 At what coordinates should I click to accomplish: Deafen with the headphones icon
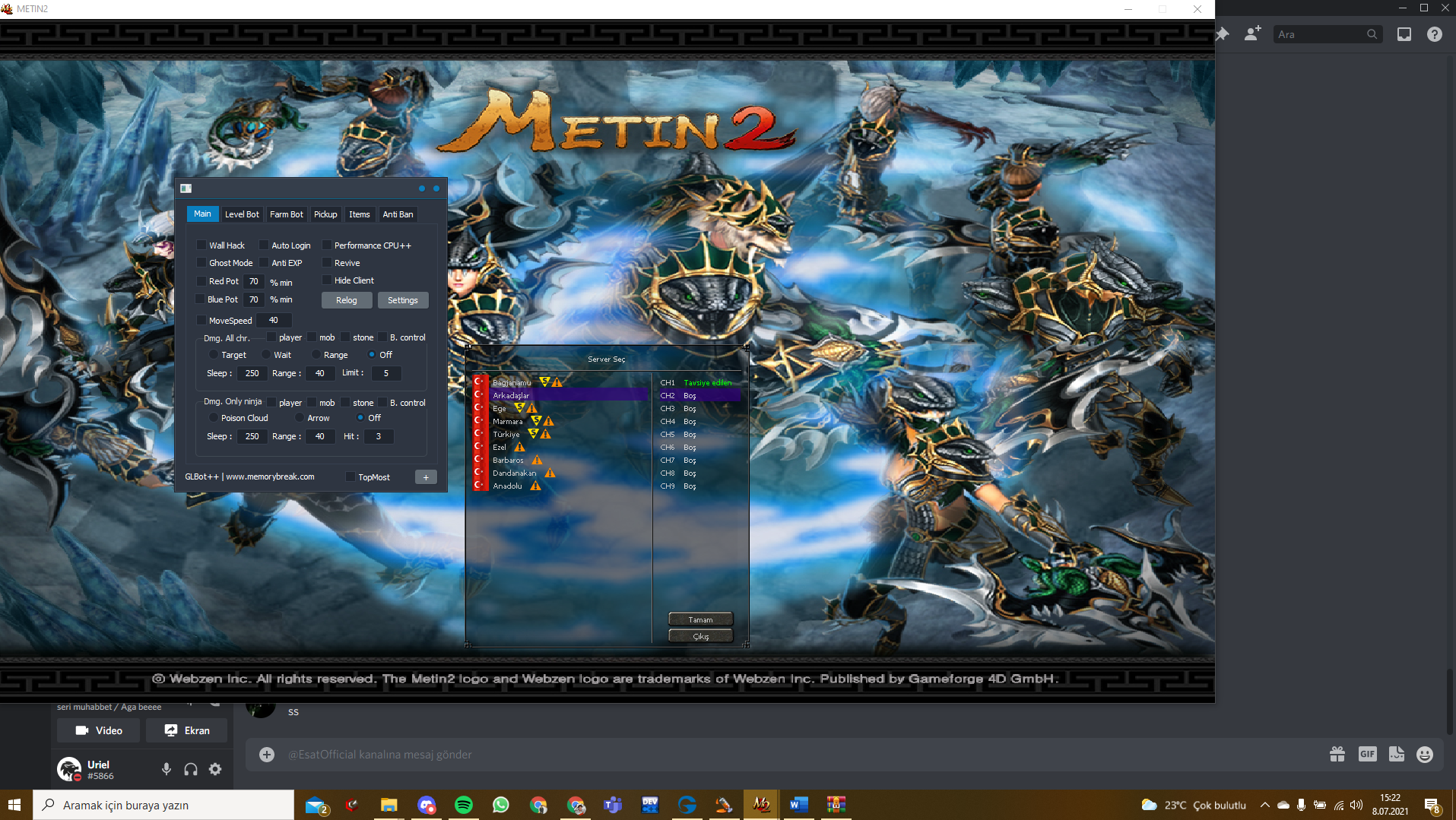[x=191, y=769]
